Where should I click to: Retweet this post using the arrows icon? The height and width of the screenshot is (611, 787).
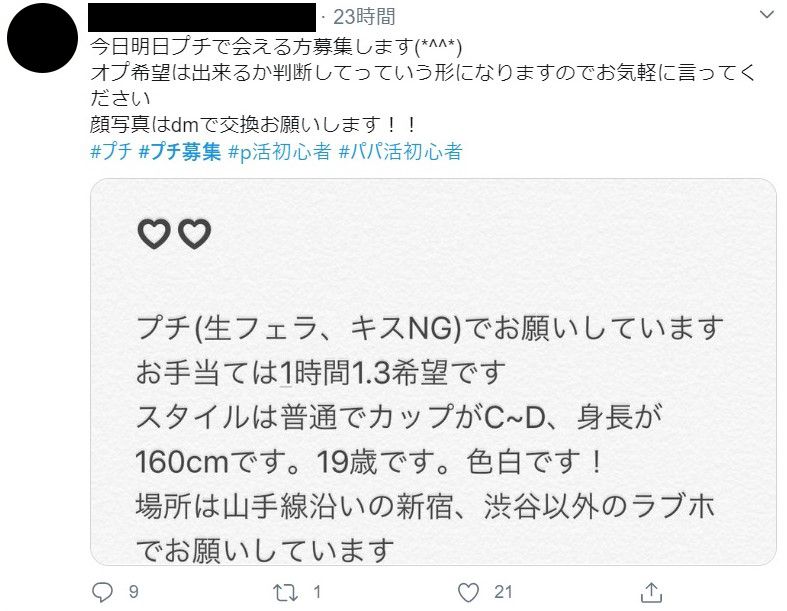(285, 593)
